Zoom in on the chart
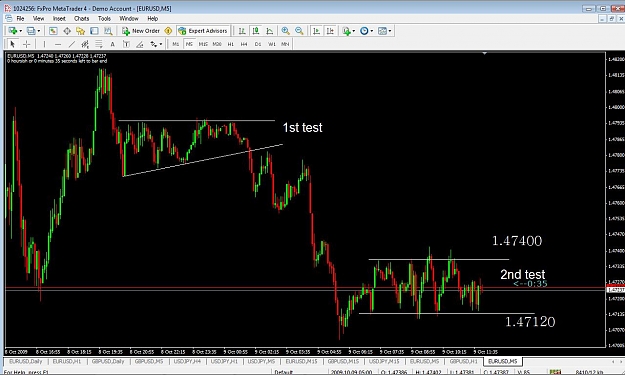 pyautogui.click(x=285, y=31)
